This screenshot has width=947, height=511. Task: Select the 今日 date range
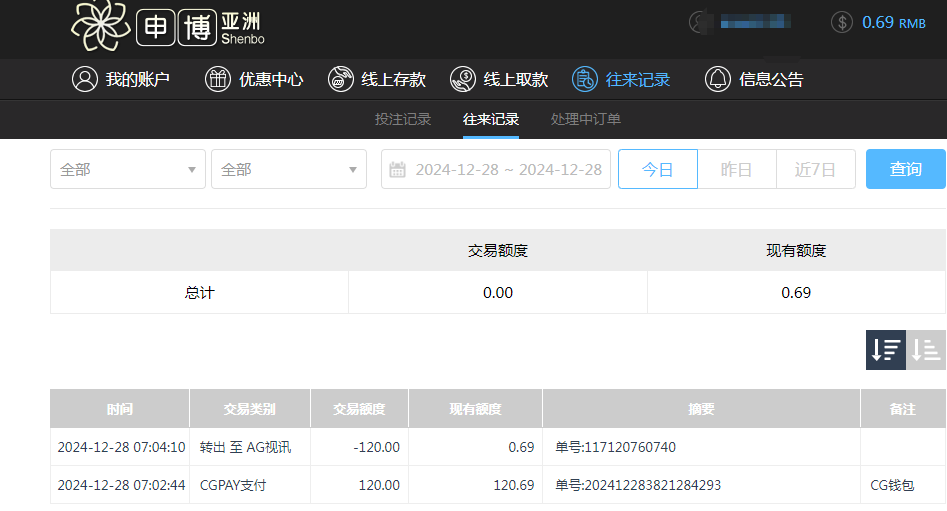pyautogui.click(x=657, y=169)
